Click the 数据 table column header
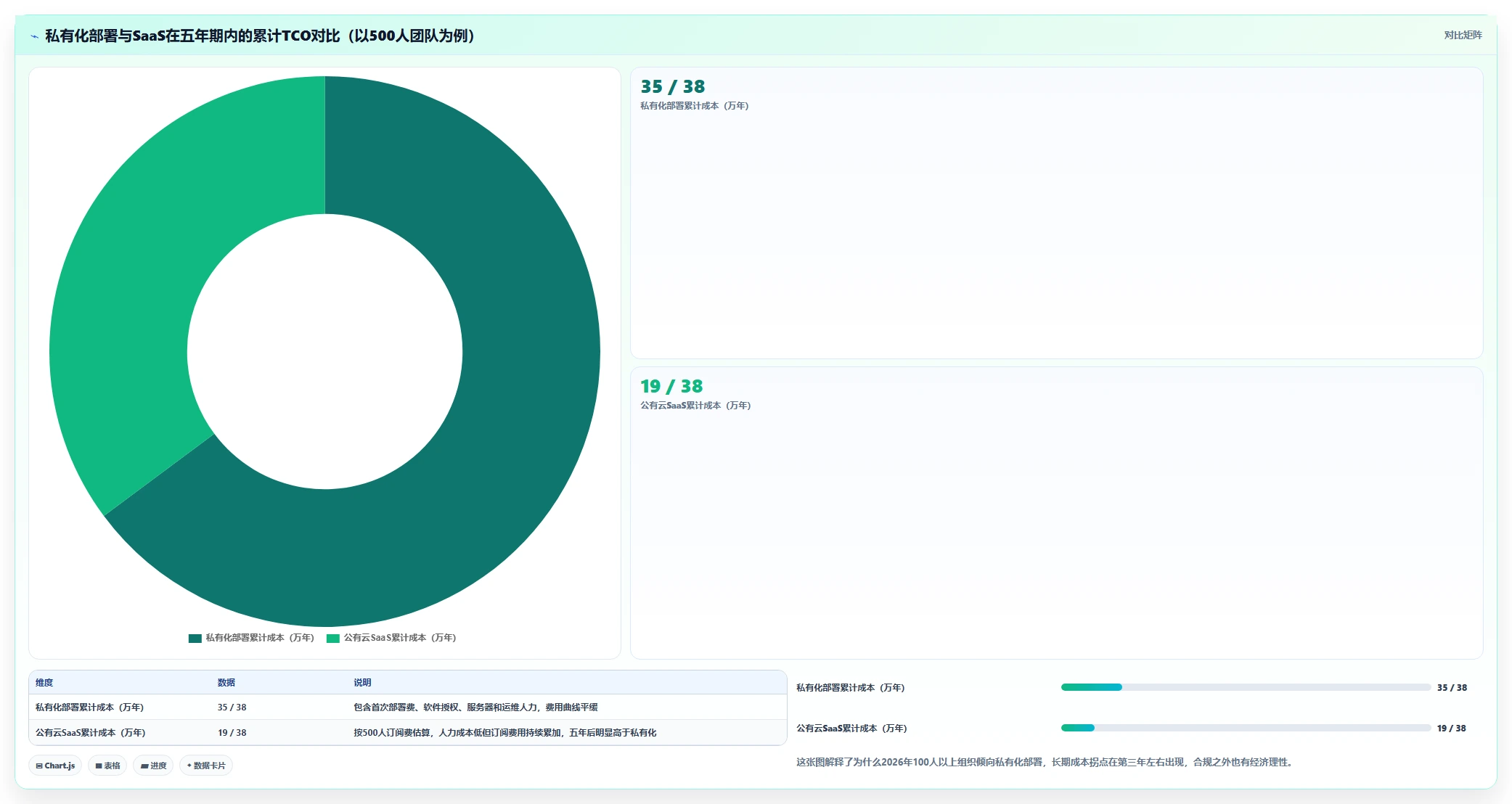 coord(226,683)
